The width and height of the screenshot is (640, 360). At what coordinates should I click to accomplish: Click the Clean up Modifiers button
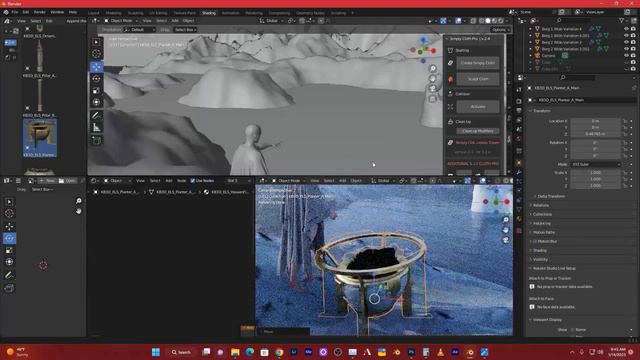coord(478,131)
